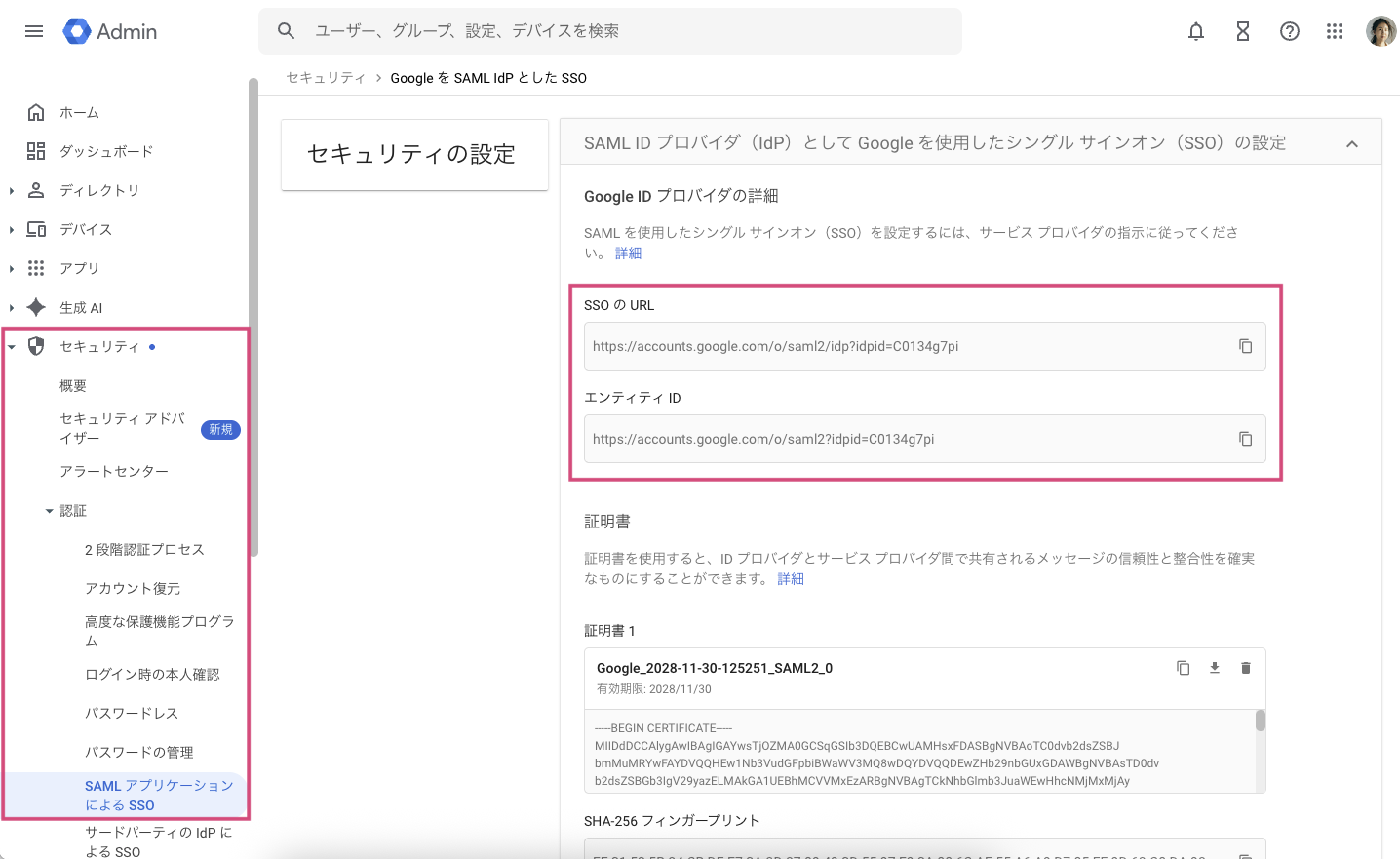Image resolution: width=1400 pixels, height=859 pixels.
Task: Open the hourglass tasks icon
Action: coord(1243,31)
